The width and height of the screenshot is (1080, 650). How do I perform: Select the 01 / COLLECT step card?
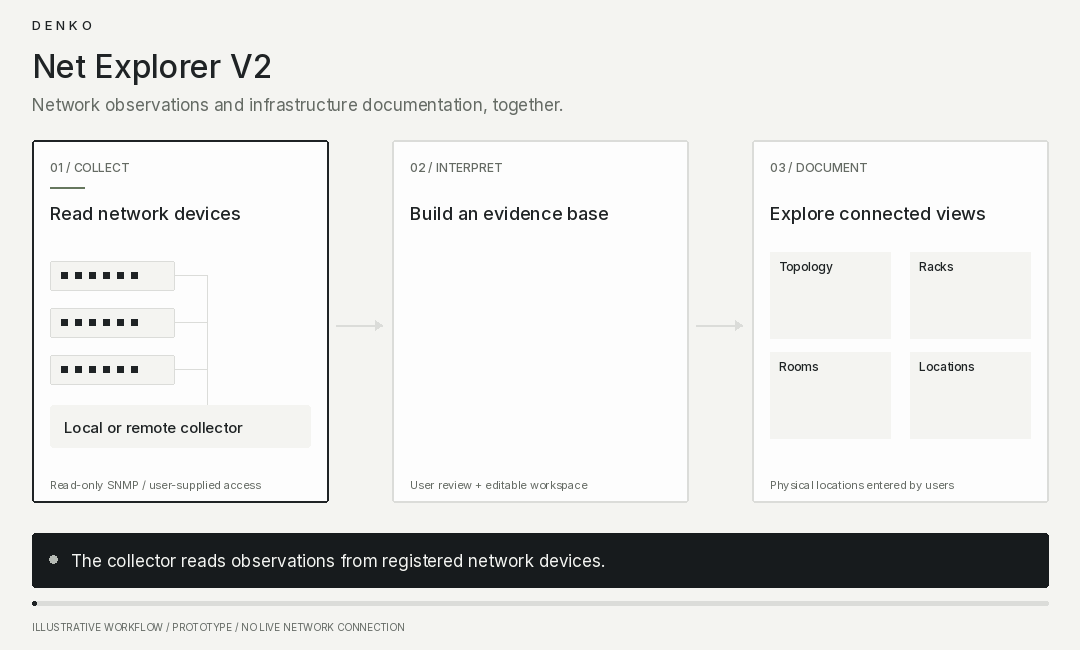[180, 322]
